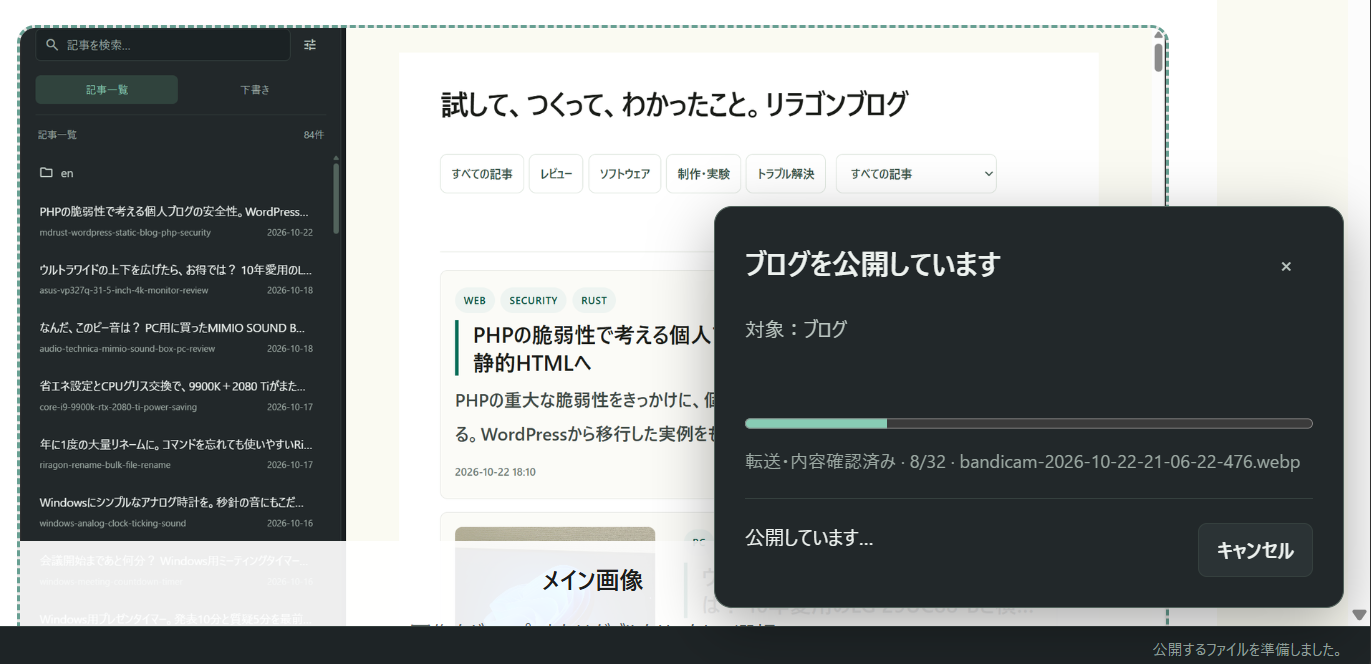Image resolution: width=1371 pixels, height=664 pixels.
Task: Click the transfer status line mentioning bandicam webp file
Action: click(x=1023, y=462)
